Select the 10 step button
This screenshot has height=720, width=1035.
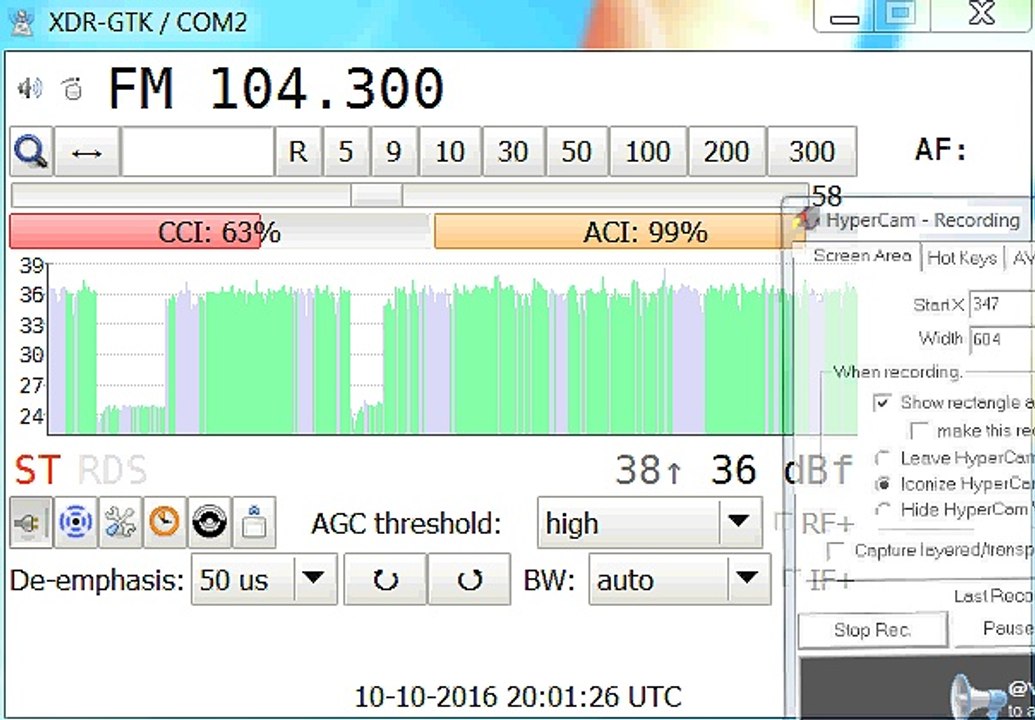450,152
